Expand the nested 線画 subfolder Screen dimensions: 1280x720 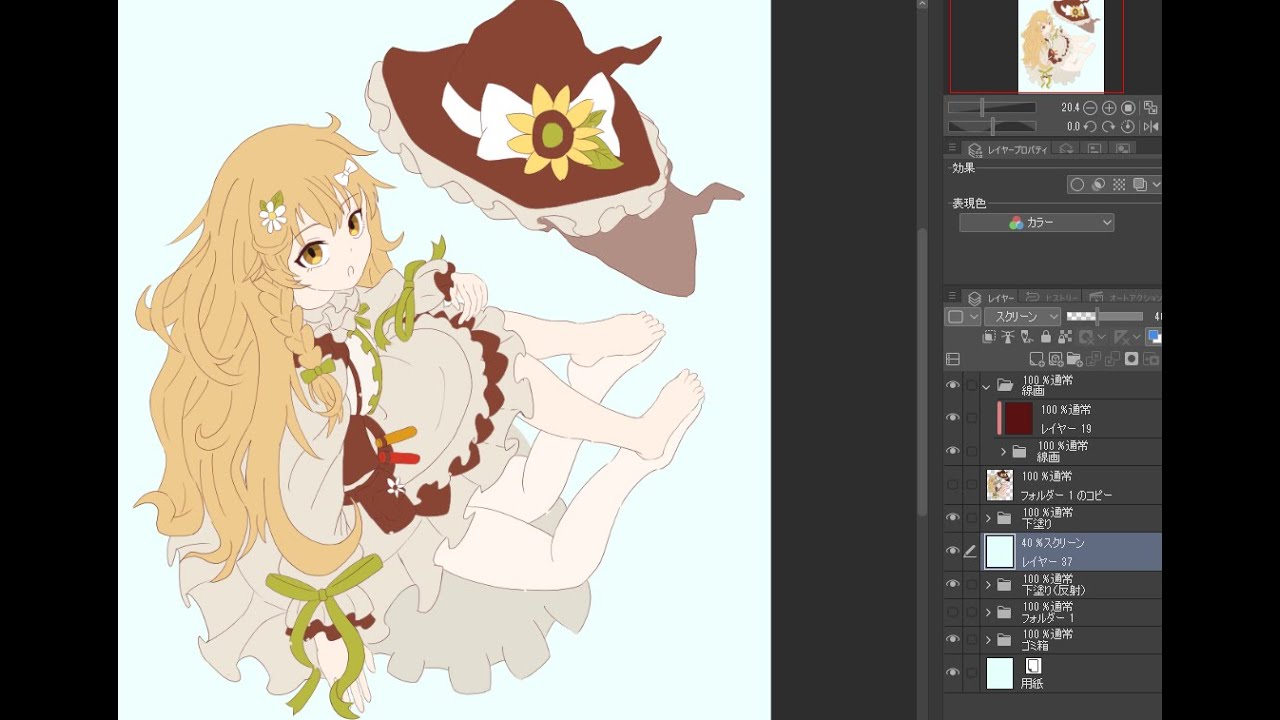tap(1004, 452)
